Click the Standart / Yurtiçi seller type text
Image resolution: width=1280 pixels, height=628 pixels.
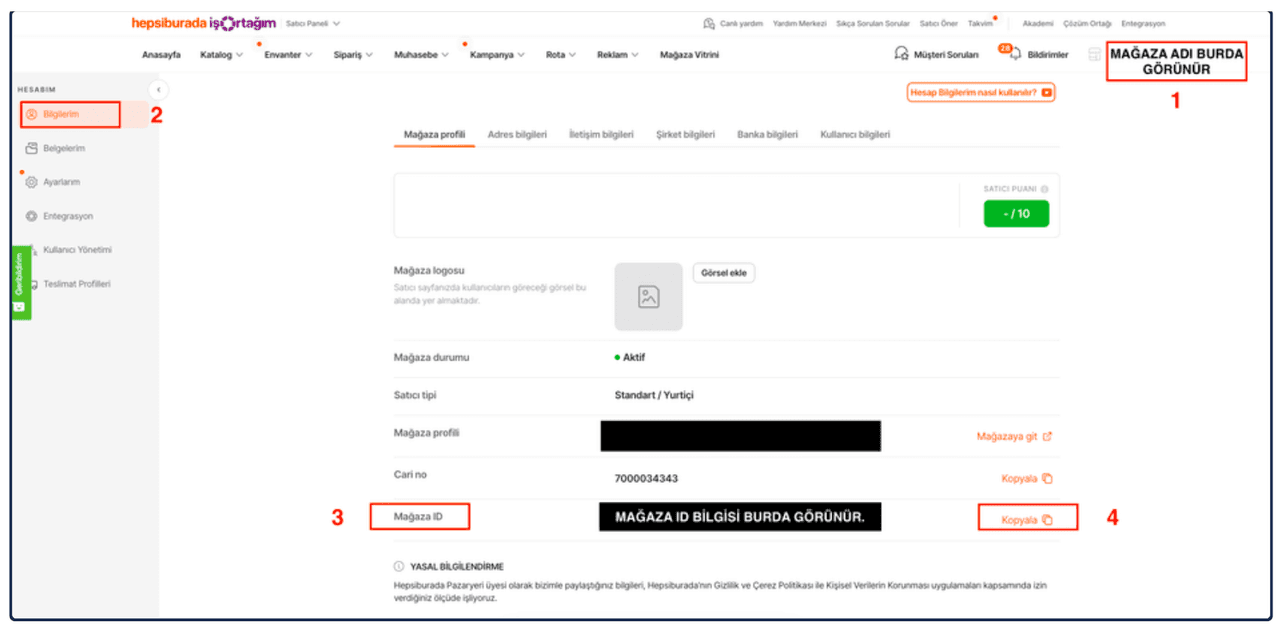coord(654,395)
